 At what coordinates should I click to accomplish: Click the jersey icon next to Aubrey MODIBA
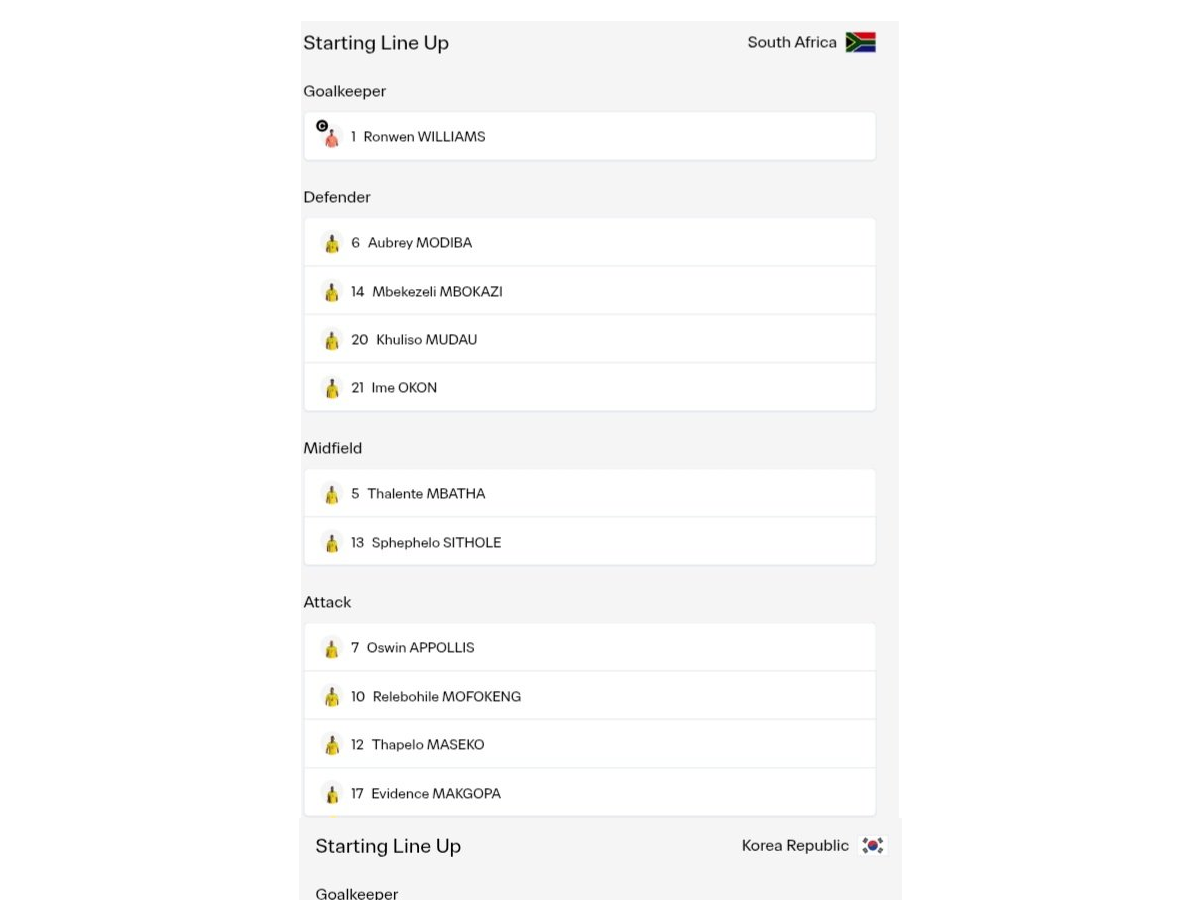pyautogui.click(x=332, y=243)
